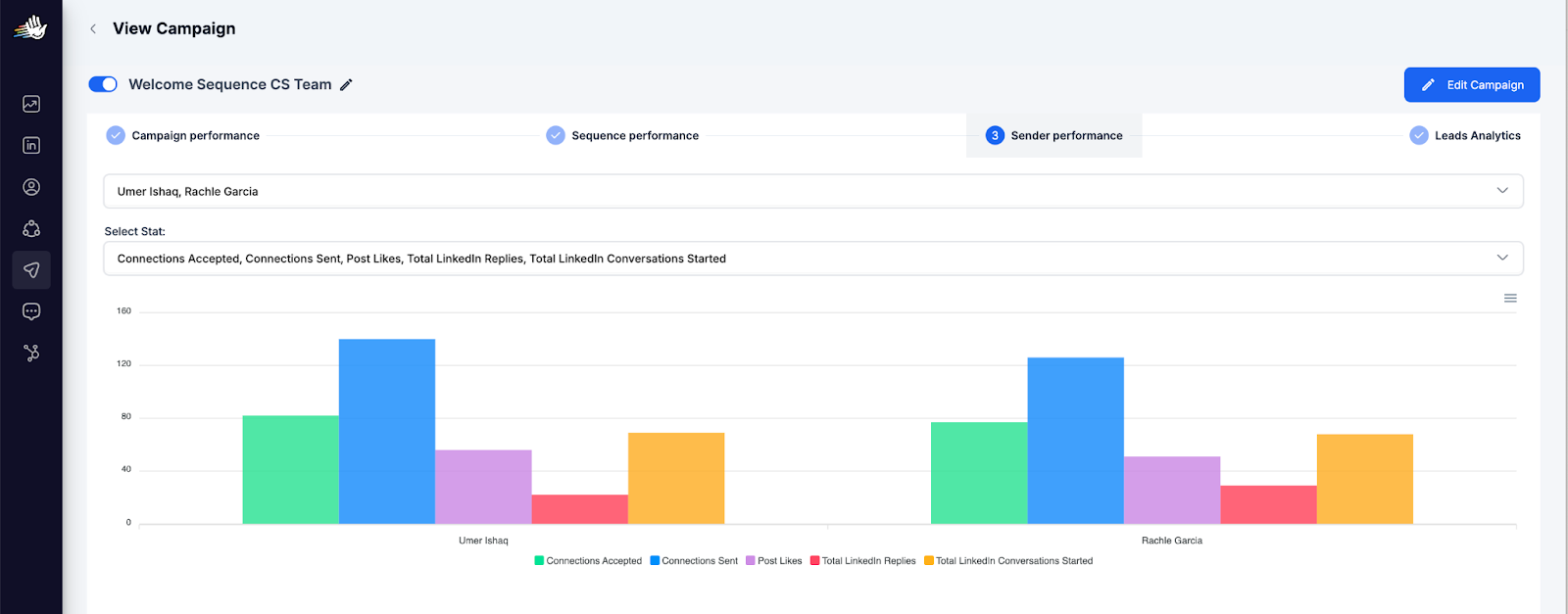Open the chart hamburger menu
The image size is (1568, 614).
pyautogui.click(x=1510, y=299)
